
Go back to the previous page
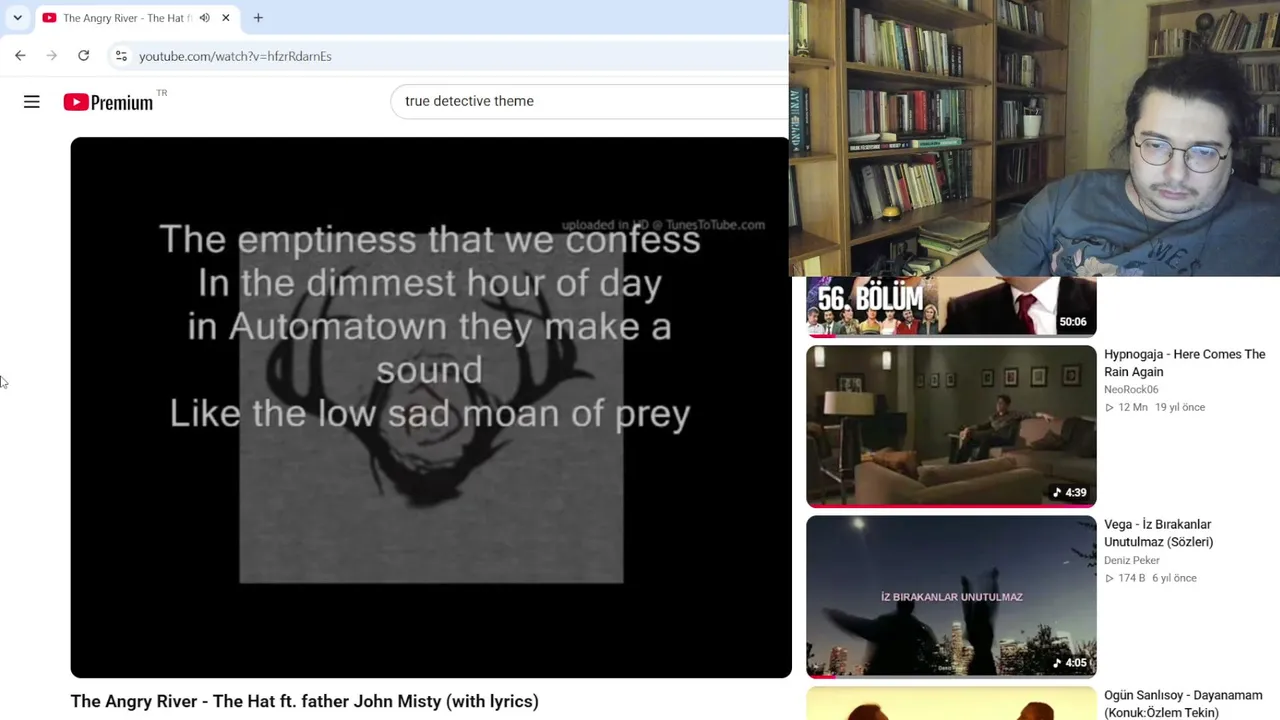click(20, 56)
